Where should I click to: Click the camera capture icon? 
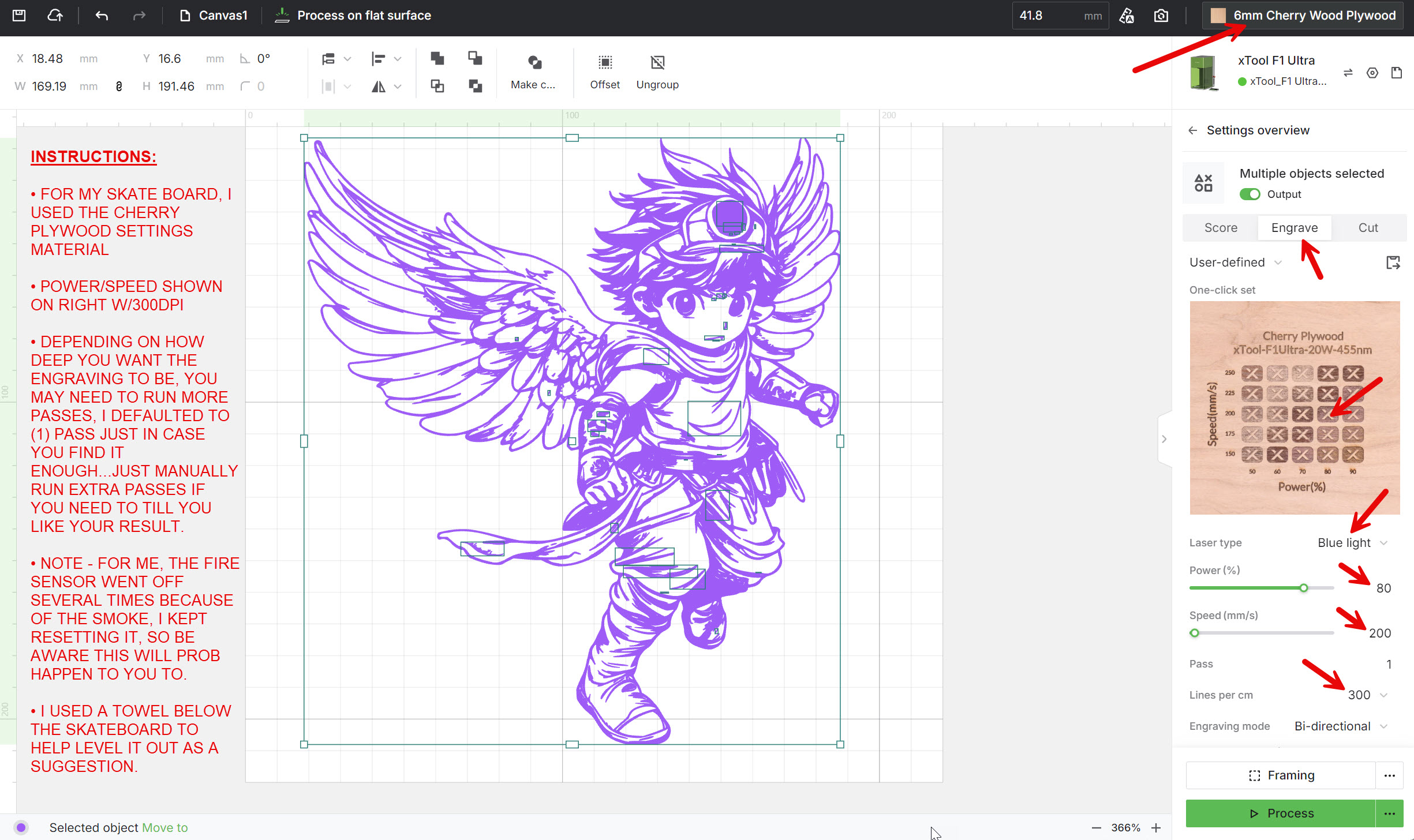click(x=1161, y=16)
